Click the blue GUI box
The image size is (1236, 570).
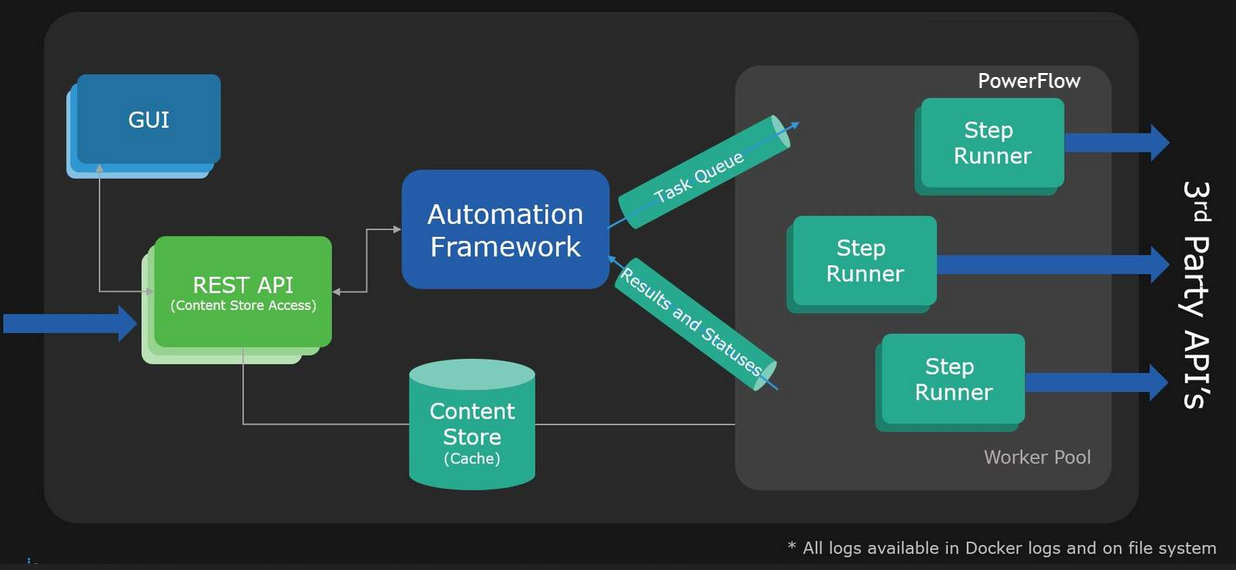pyautogui.click(x=149, y=120)
